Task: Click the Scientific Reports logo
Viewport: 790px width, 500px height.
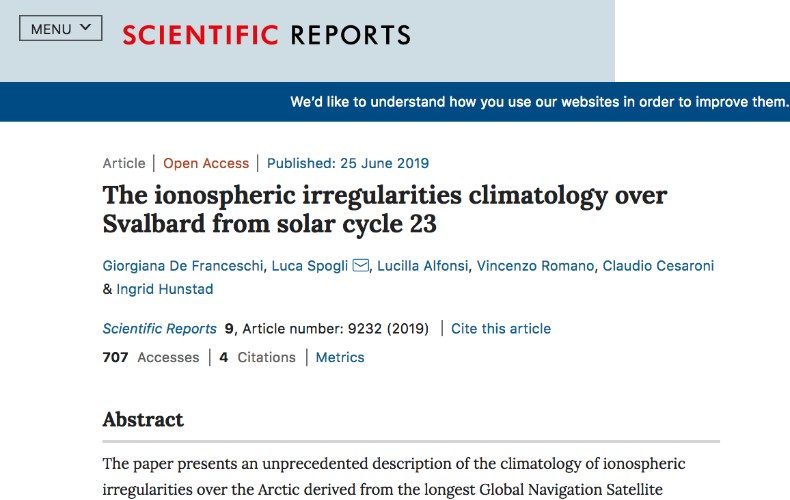Action: click(267, 35)
